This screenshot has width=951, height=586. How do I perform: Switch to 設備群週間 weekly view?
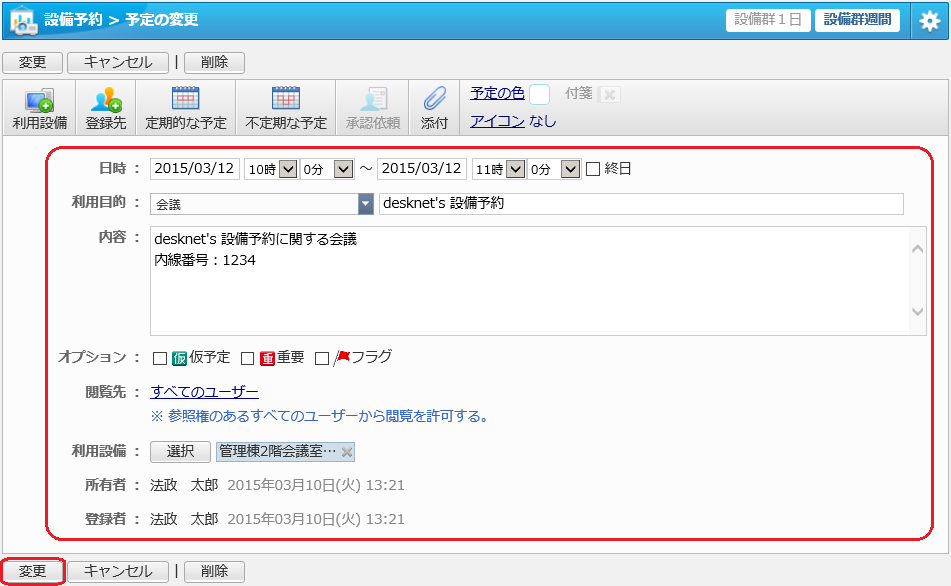coord(857,20)
